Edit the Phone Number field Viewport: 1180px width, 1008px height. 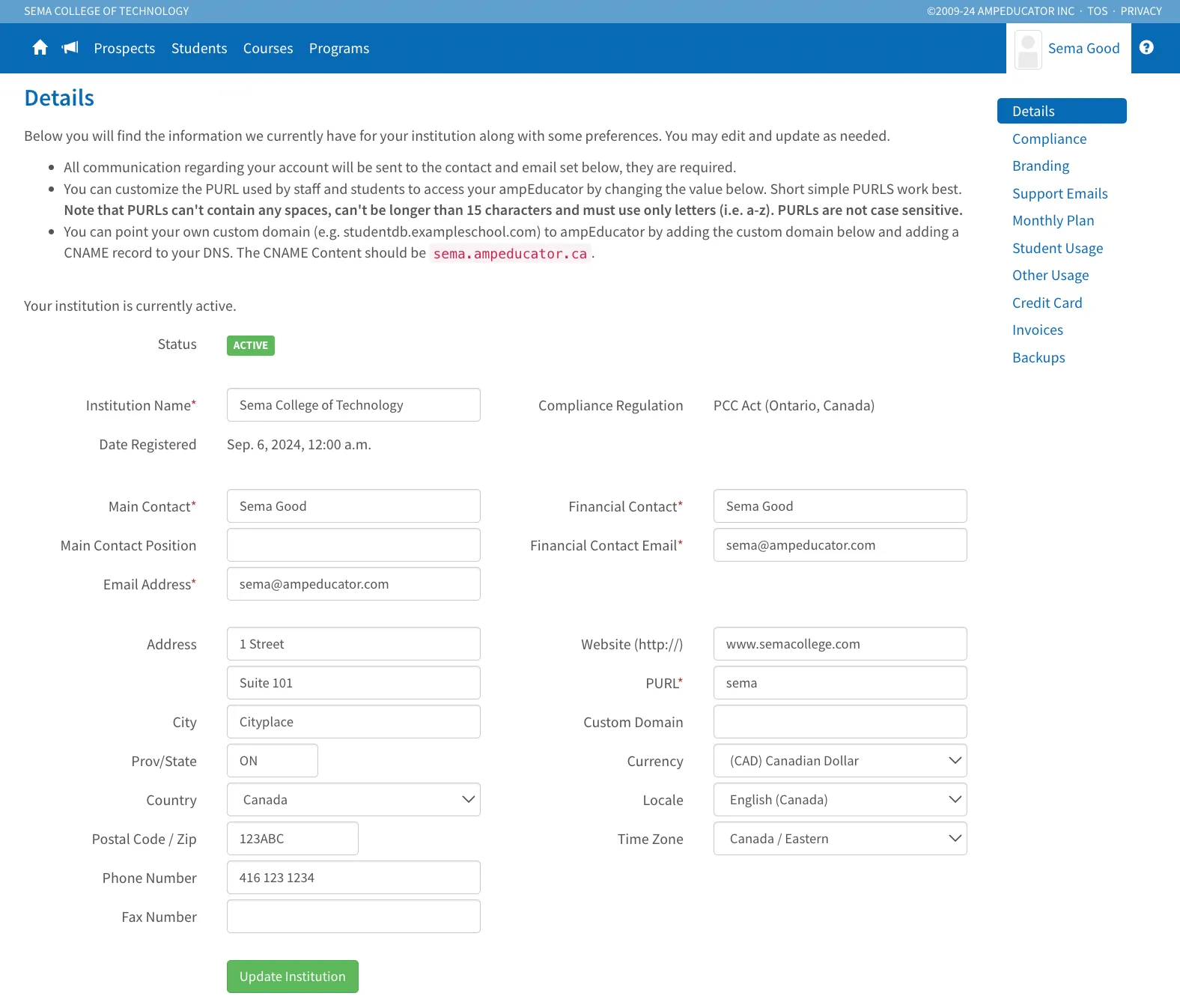[353, 878]
